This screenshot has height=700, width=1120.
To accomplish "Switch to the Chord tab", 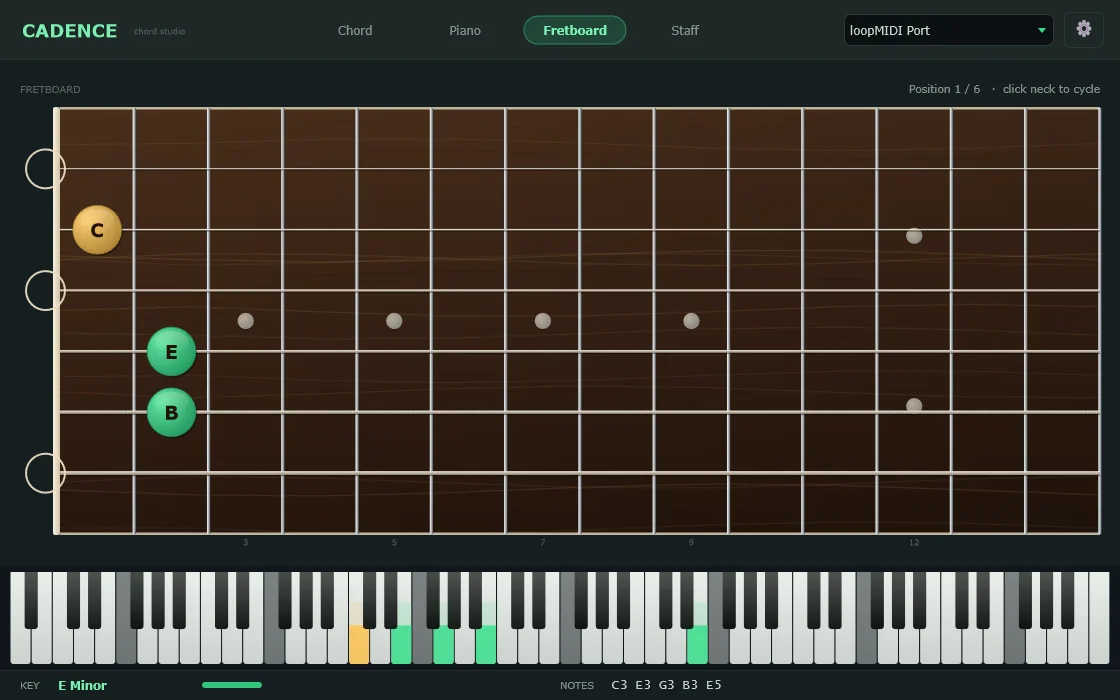I will coord(354,30).
